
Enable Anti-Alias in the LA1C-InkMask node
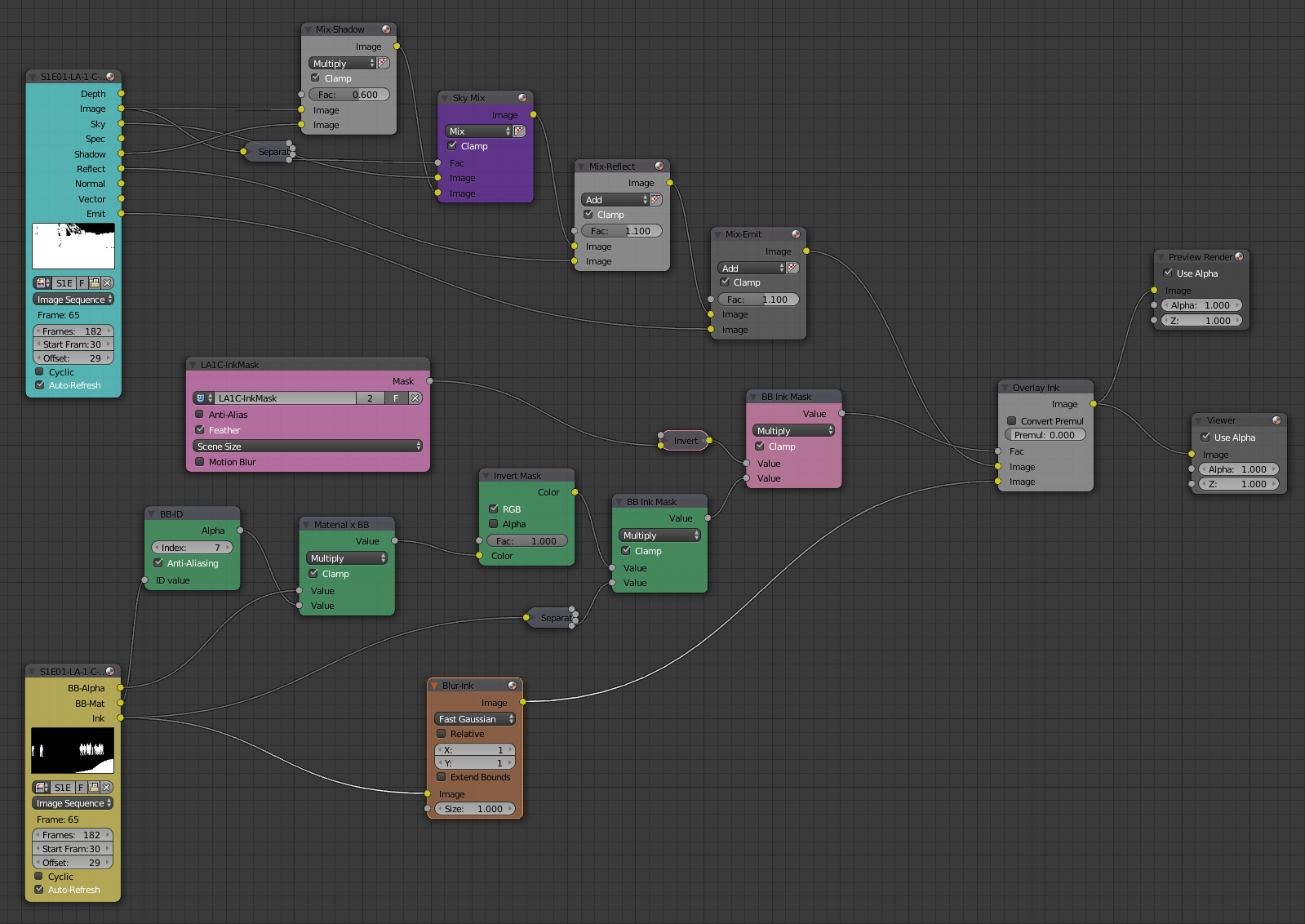tap(200, 415)
